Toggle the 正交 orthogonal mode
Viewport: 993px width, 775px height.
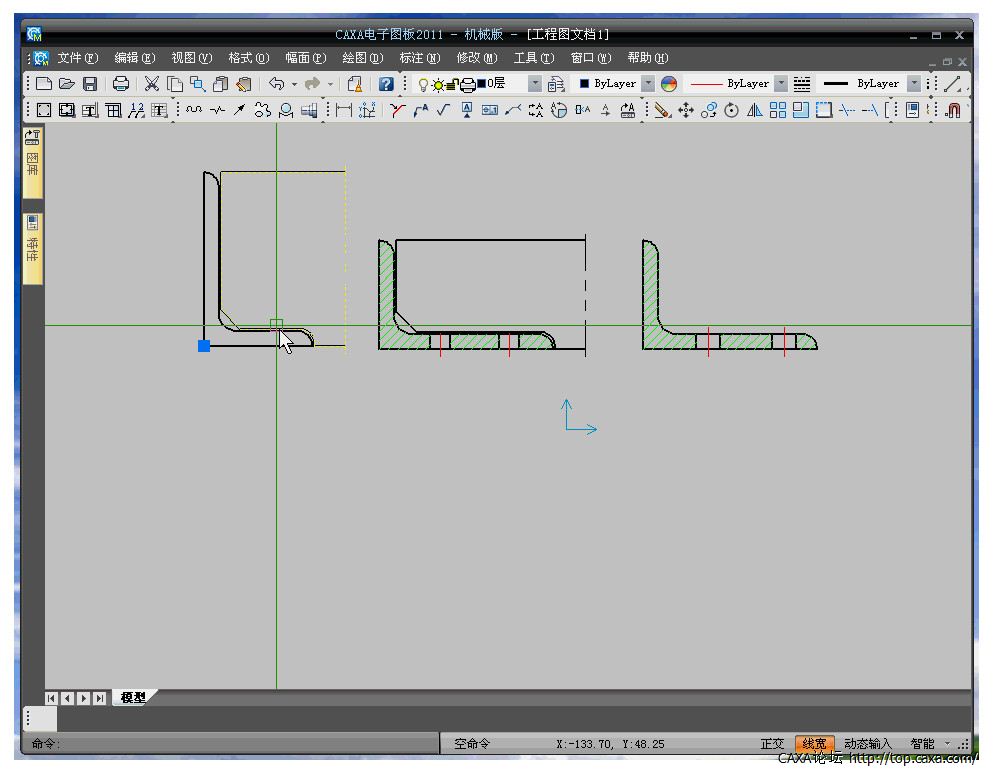(772, 744)
